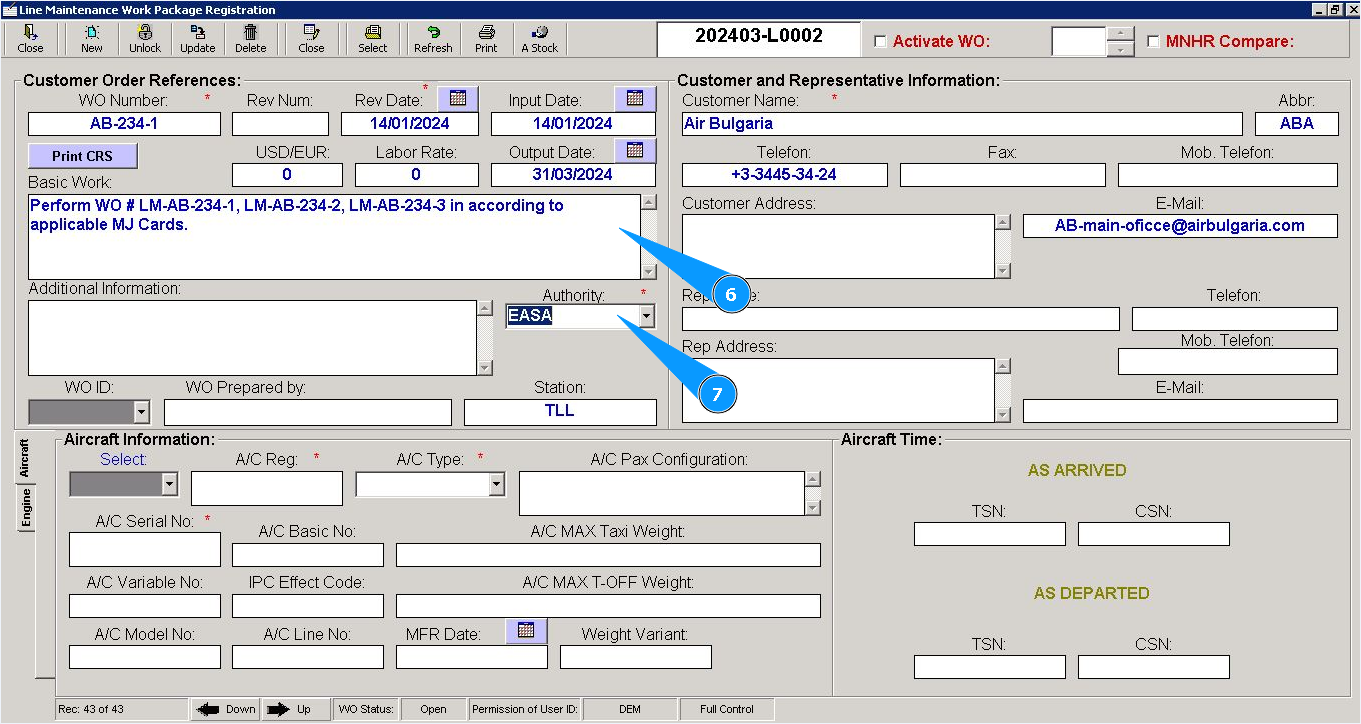Open the MFR Date calendar picker
Viewport: 1361px width, 724px height.
[x=526, y=631]
